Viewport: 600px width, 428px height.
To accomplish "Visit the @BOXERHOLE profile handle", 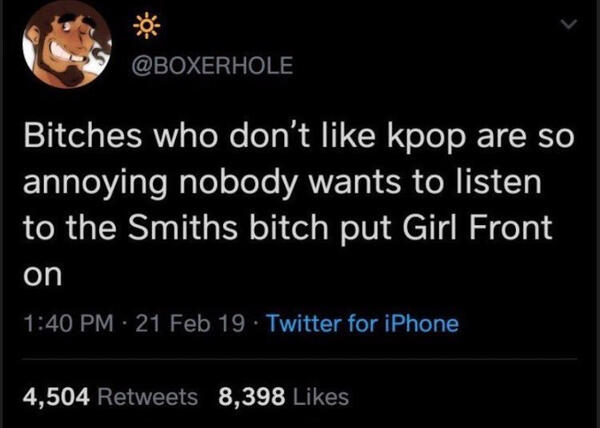I will pos(212,65).
